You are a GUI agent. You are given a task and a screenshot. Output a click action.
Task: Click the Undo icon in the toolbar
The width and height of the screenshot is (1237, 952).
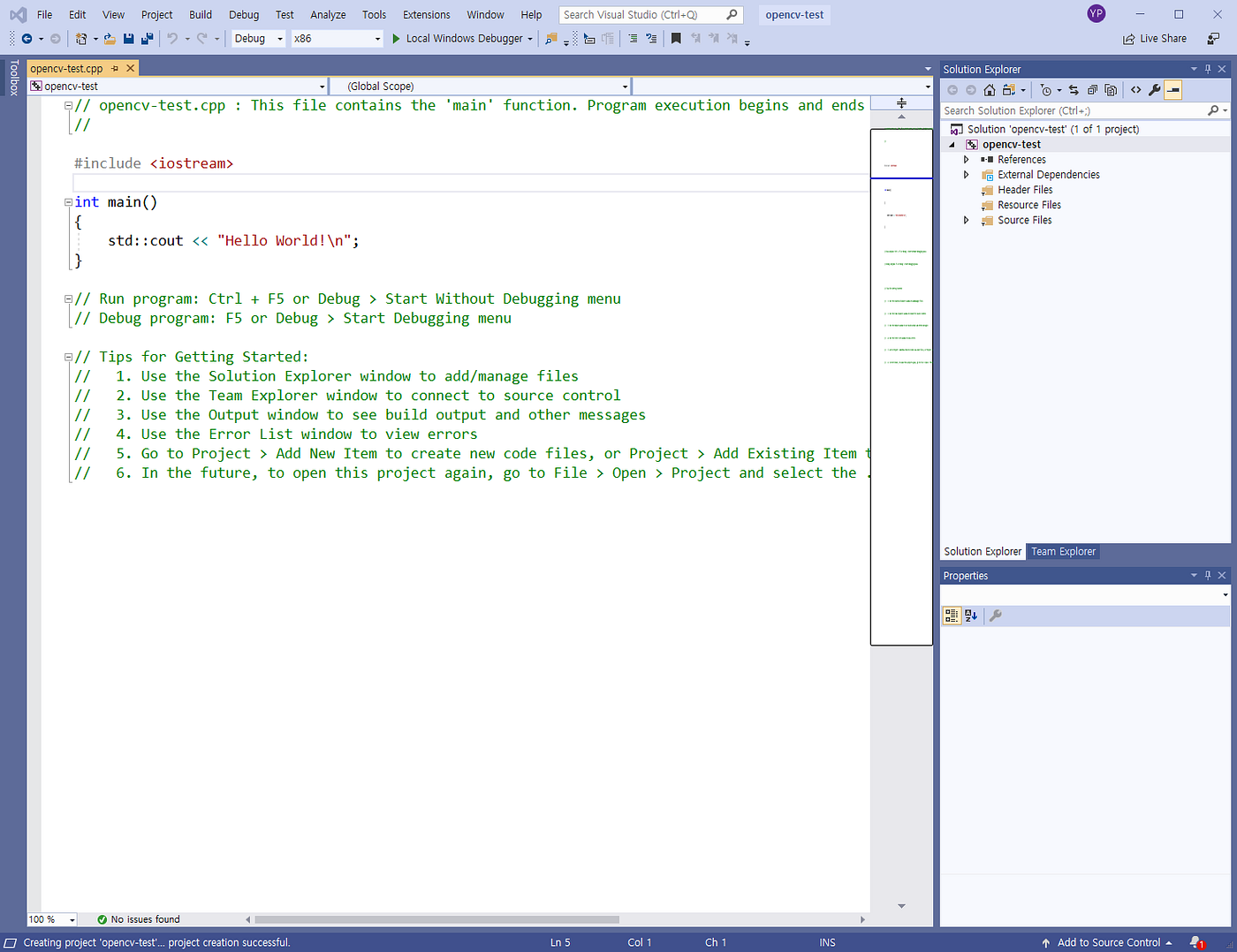click(x=172, y=38)
